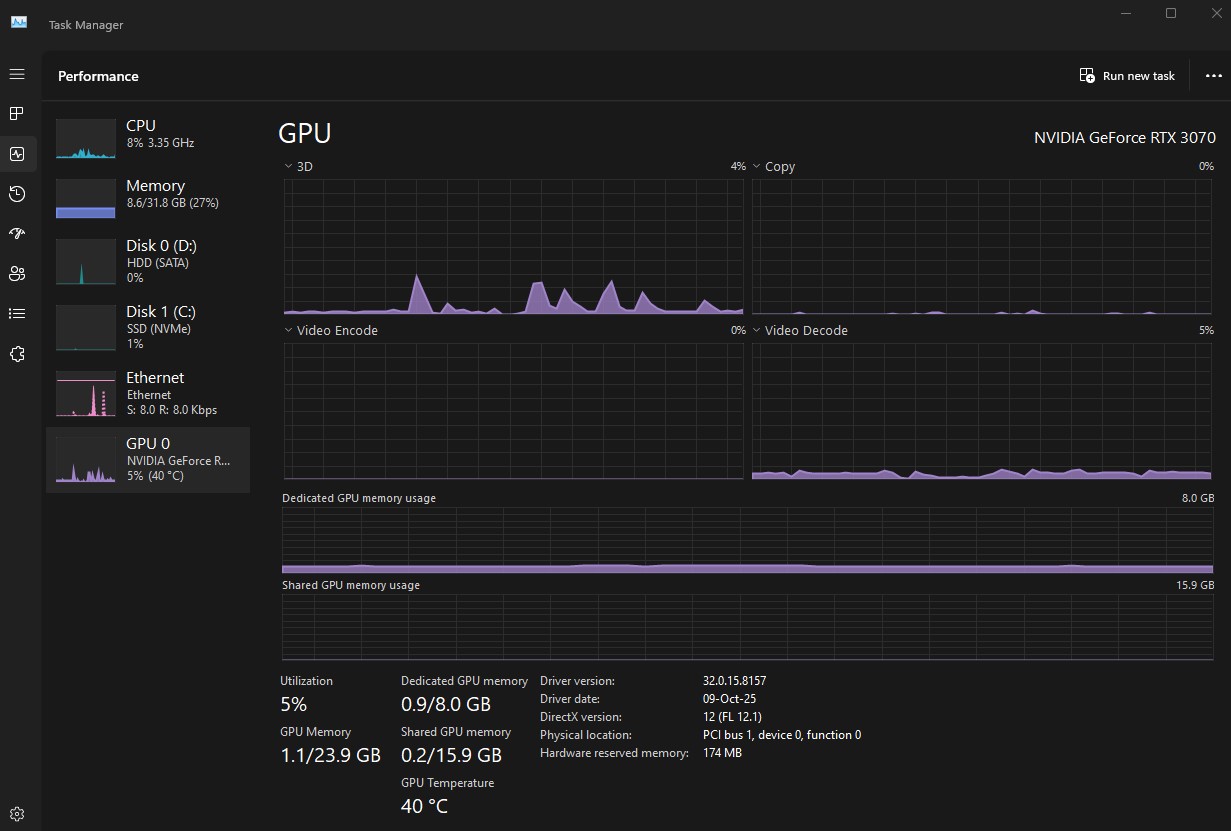
Task: Click the Run new task button
Action: (1127, 76)
